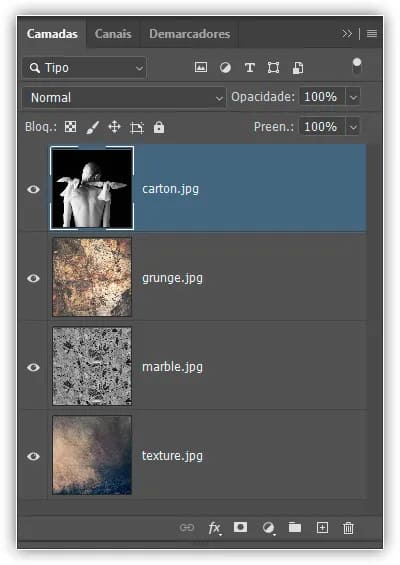Filter for type layers T icon
Viewport: 400px width, 565px height.
pyautogui.click(x=250, y=67)
